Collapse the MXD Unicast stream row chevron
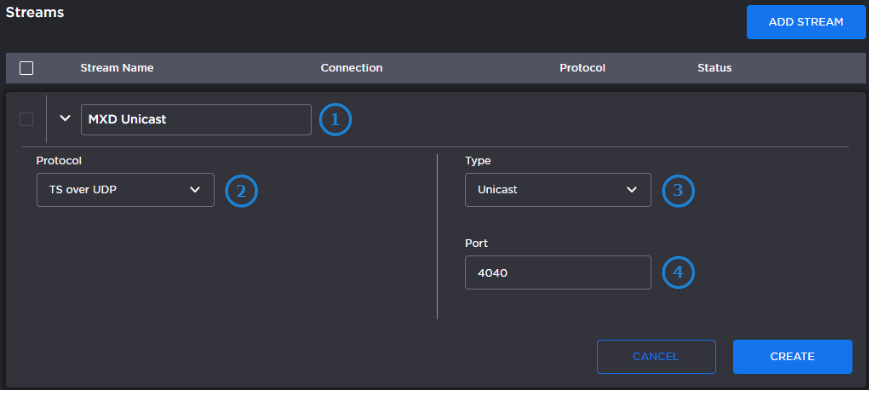Viewport: 888px width, 410px height. pos(65,119)
